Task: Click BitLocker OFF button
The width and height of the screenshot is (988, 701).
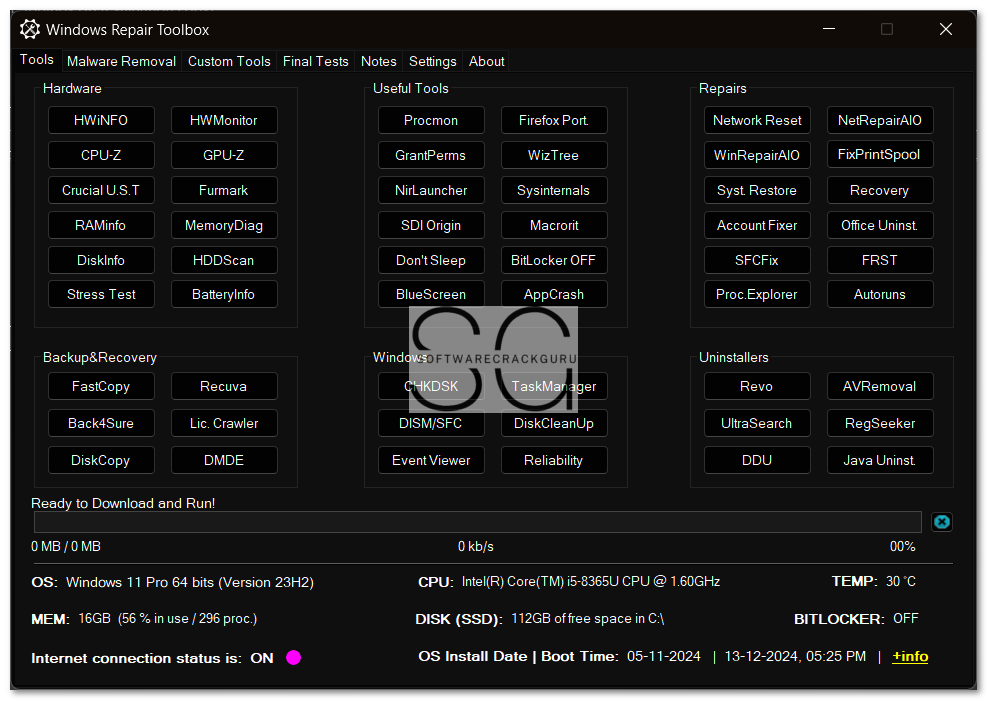Action: tap(554, 260)
